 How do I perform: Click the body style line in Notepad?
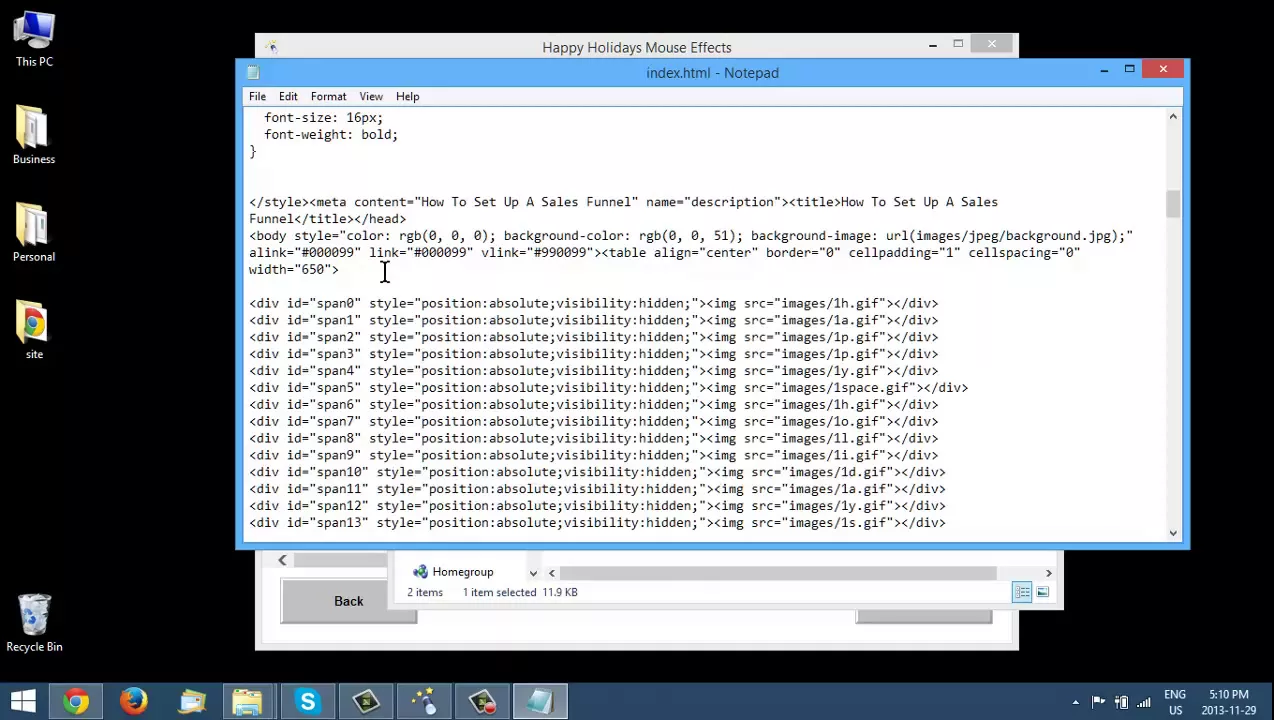[691, 236]
